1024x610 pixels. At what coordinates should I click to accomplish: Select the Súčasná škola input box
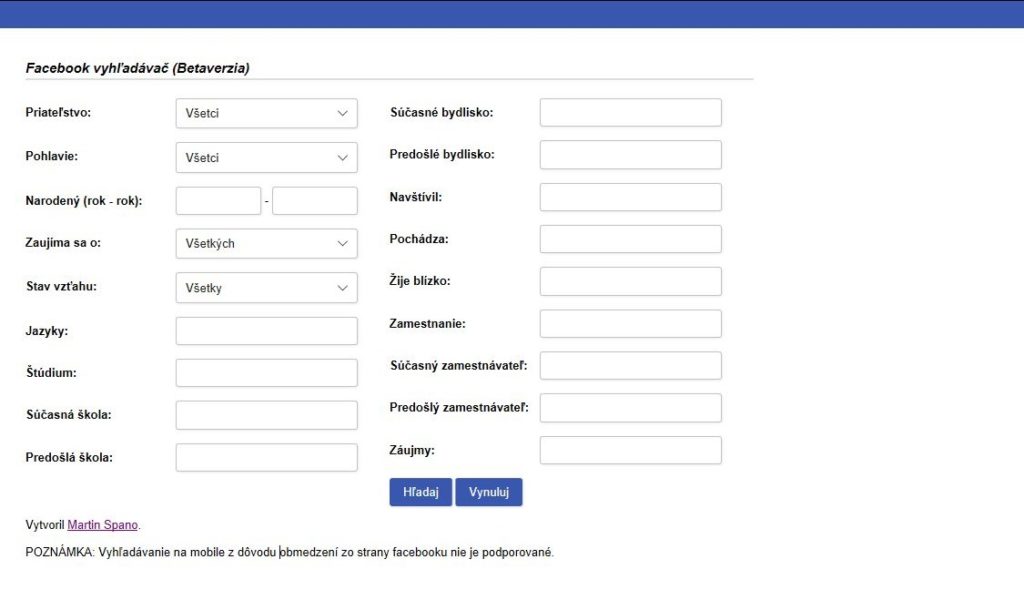266,415
